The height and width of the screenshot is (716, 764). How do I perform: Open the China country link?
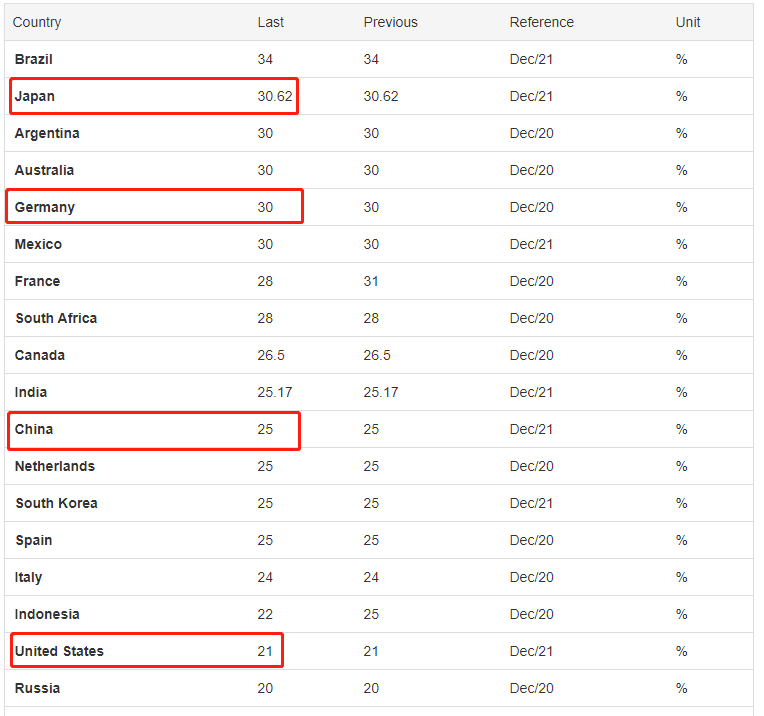click(x=34, y=430)
